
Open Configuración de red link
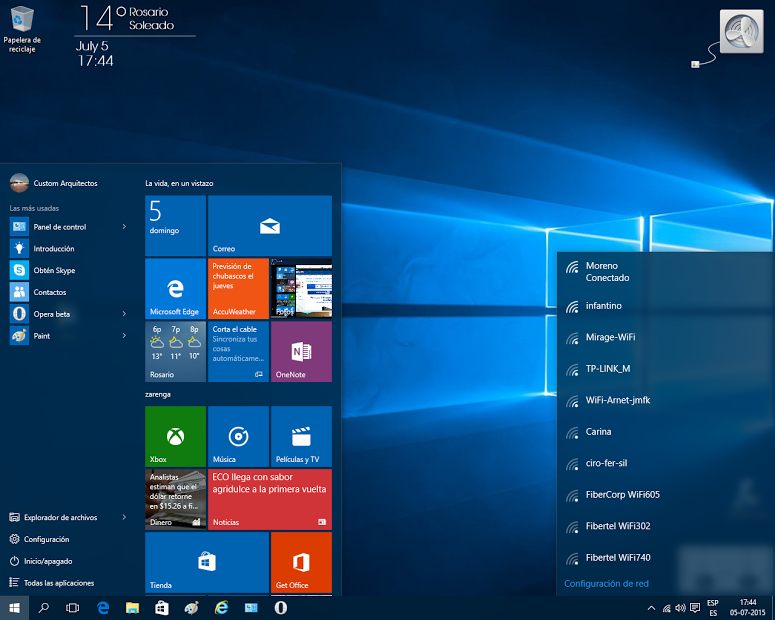coord(606,584)
